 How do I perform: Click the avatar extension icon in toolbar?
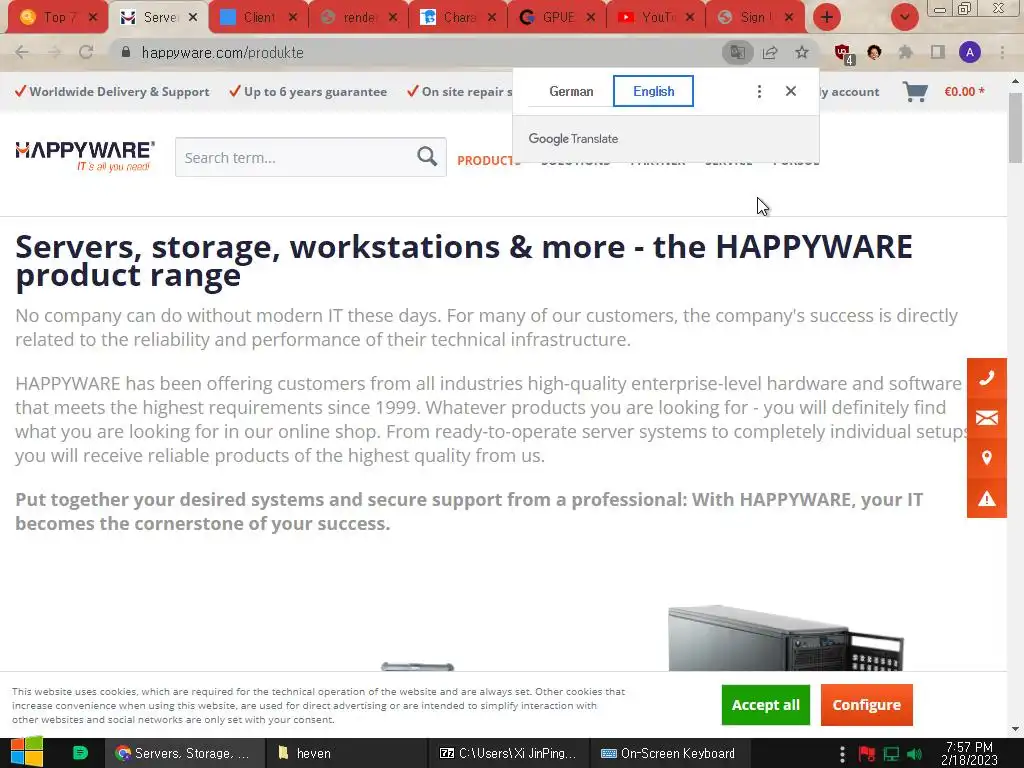(x=874, y=52)
